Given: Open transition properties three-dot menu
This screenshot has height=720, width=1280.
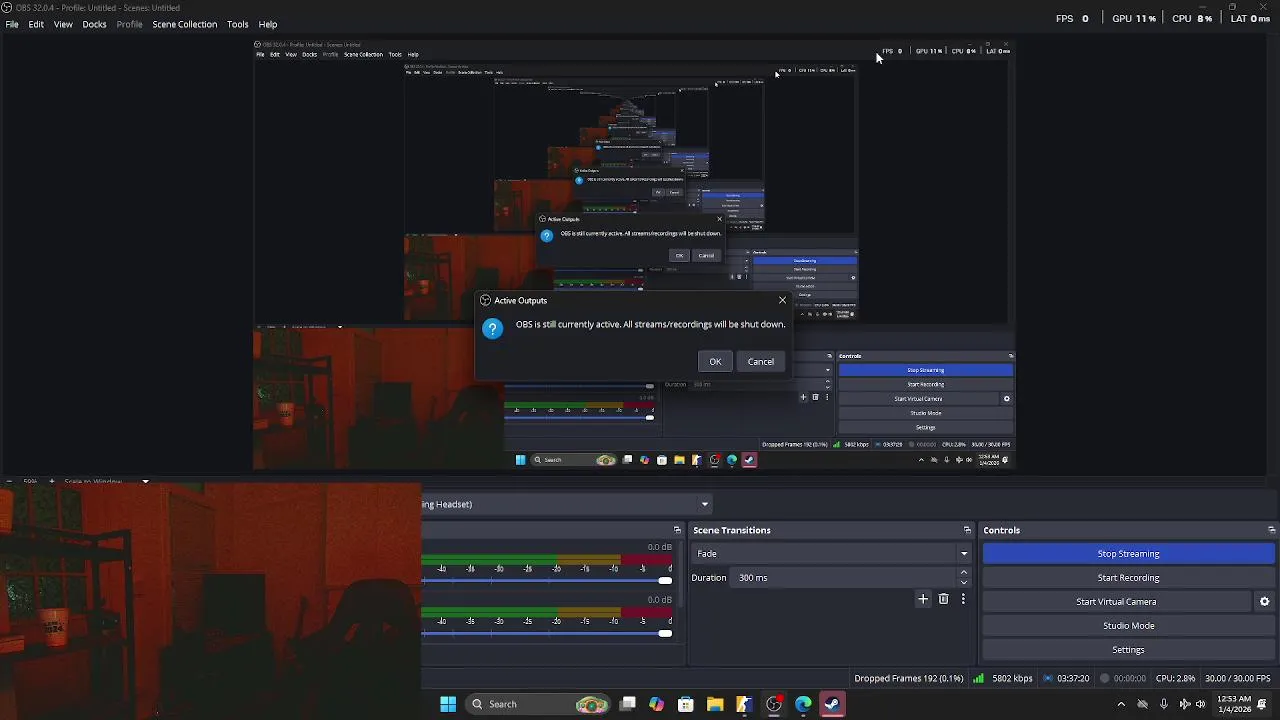Looking at the screenshot, I should click(x=963, y=599).
